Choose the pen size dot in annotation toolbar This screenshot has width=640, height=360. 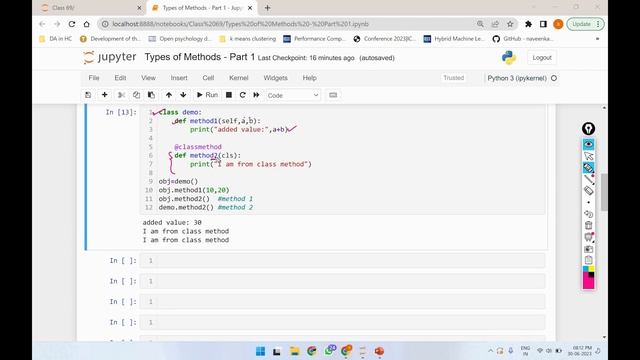[588, 202]
